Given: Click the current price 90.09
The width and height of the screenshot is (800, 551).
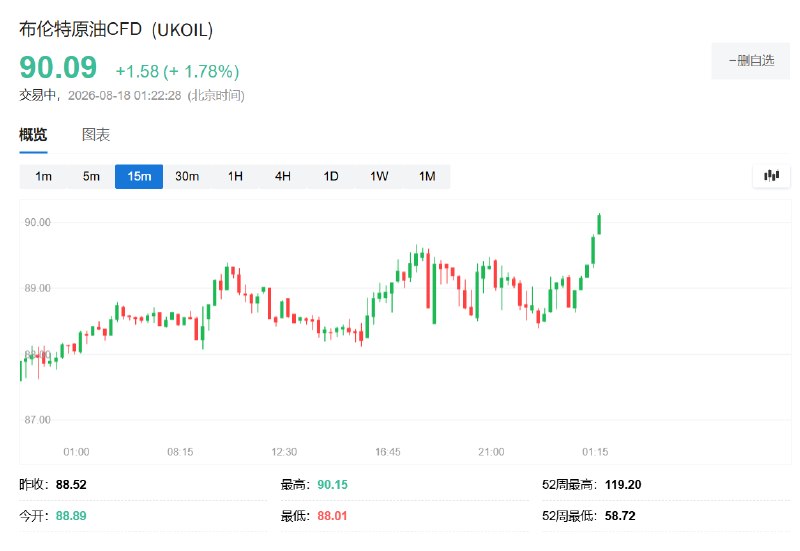Looking at the screenshot, I should point(58,67).
